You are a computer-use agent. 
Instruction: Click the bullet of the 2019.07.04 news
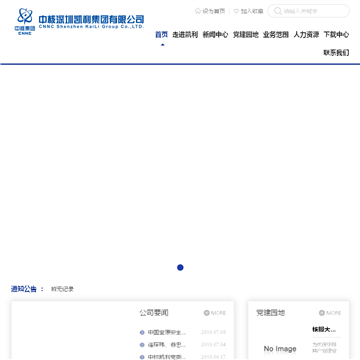pyautogui.click(x=142, y=345)
